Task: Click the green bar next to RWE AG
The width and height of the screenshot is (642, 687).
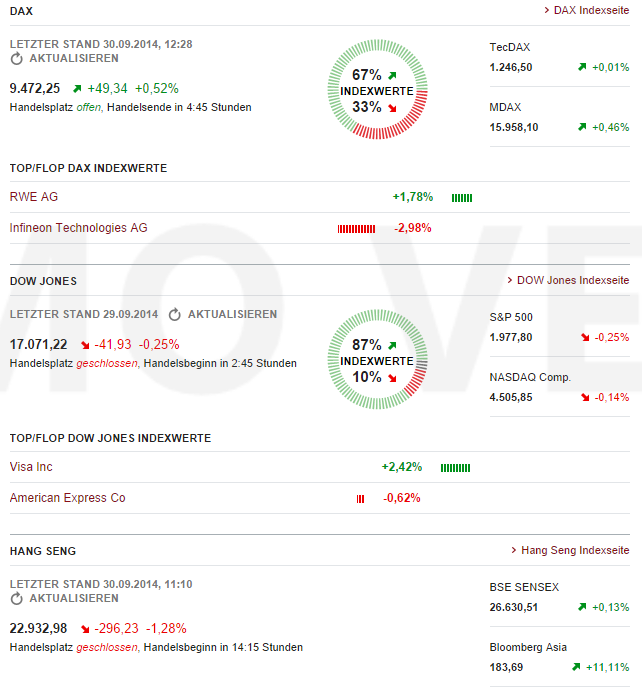Action: [462, 198]
